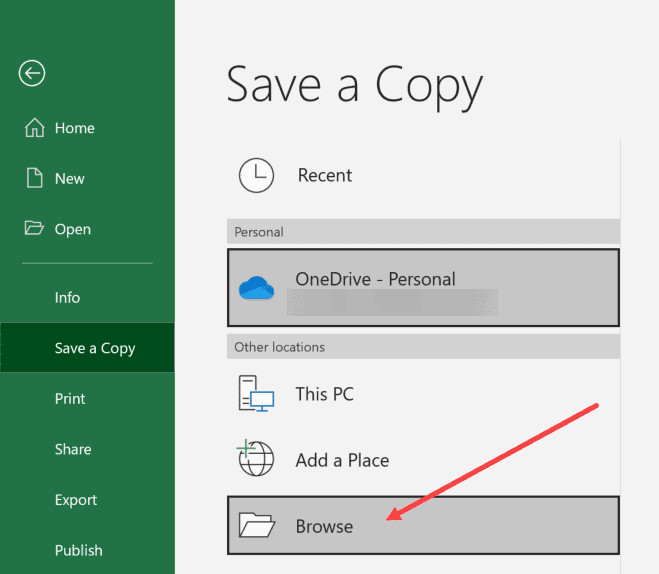Click the 'Recent' text label

325,176
